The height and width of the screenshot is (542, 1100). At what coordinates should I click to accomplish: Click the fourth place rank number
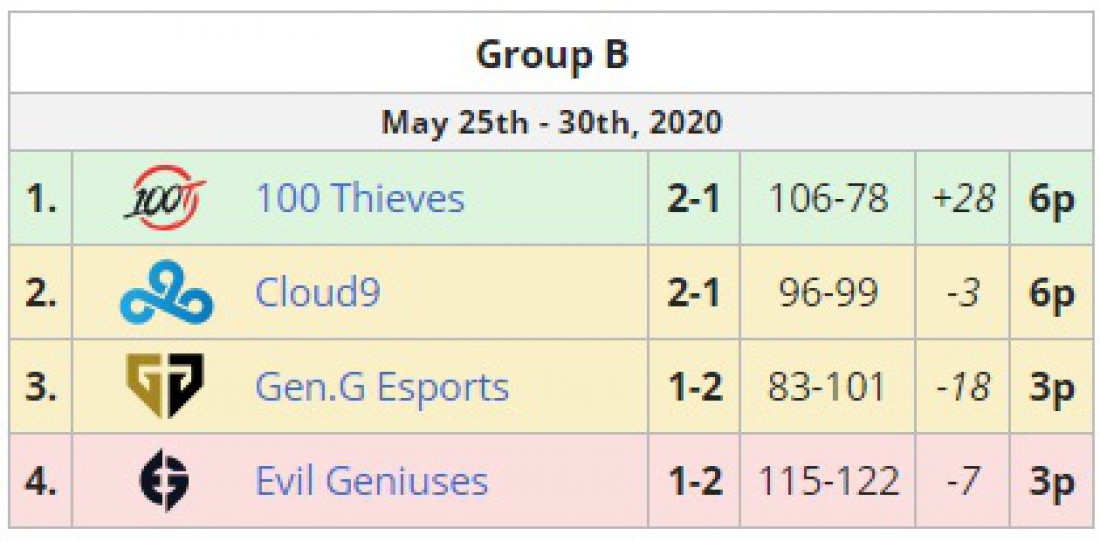pos(41,480)
